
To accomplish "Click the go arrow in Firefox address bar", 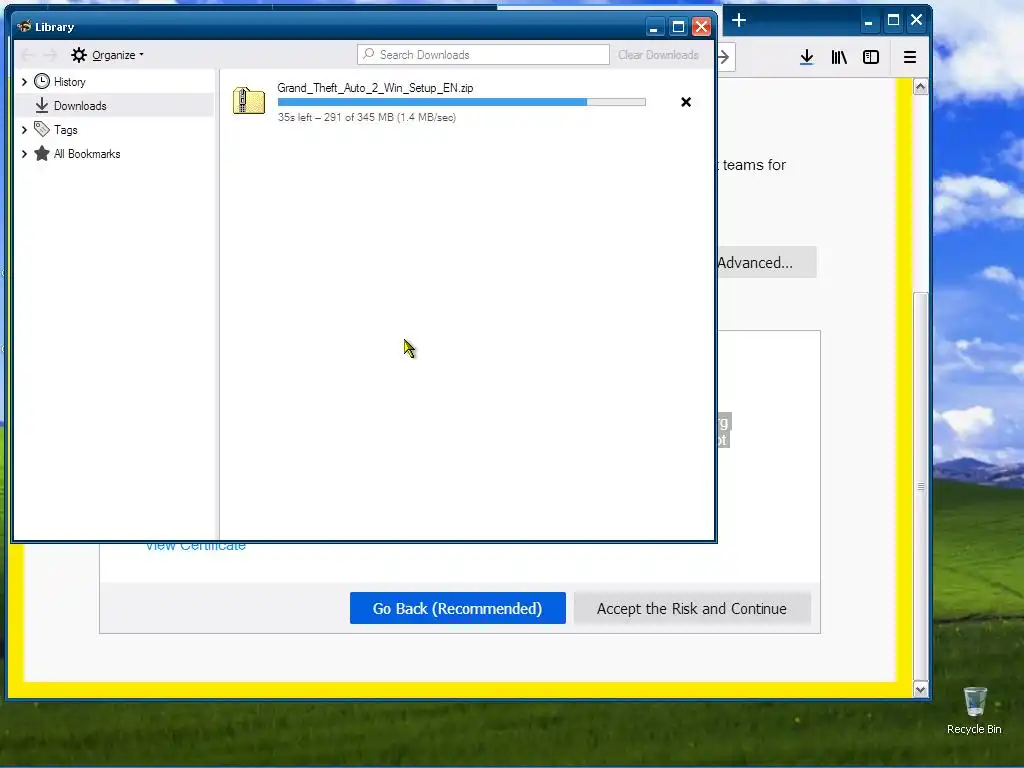I will [724, 57].
